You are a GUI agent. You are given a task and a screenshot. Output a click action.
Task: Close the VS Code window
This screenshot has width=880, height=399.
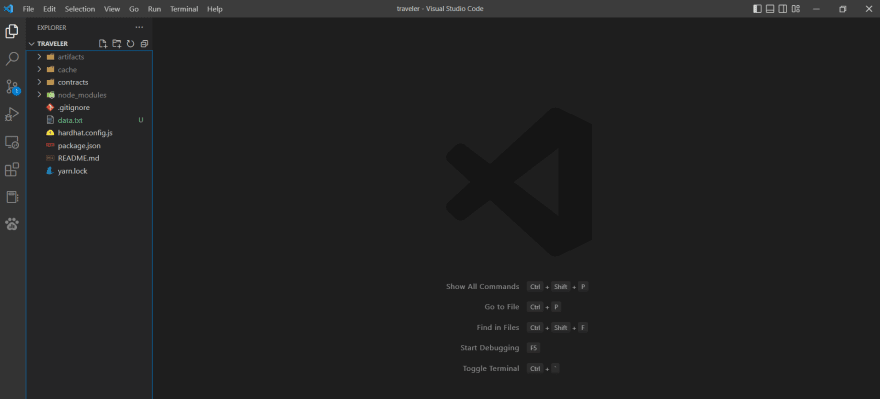coord(868,8)
